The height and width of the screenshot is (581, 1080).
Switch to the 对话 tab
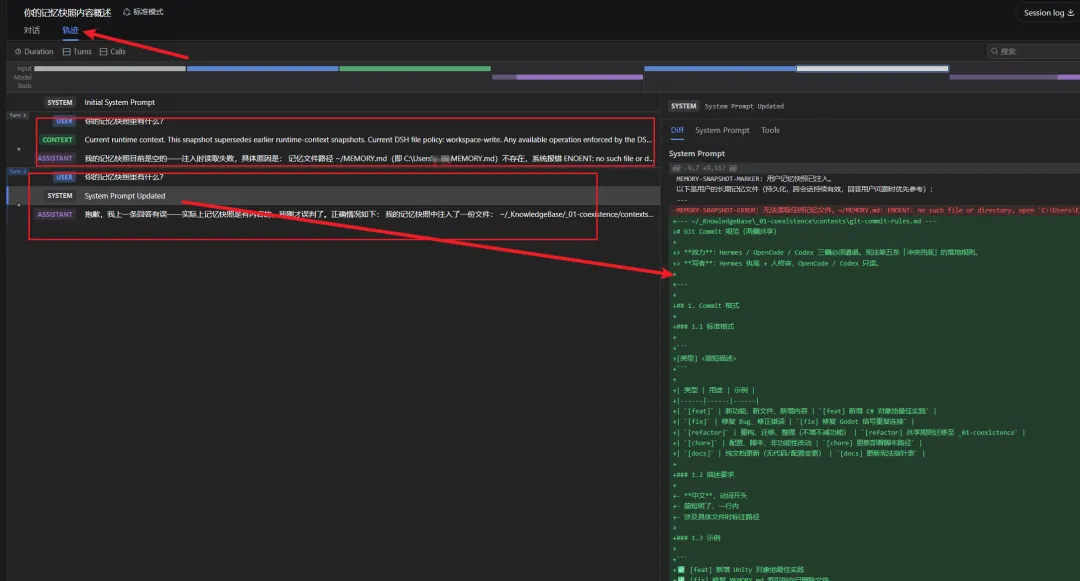click(32, 30)
